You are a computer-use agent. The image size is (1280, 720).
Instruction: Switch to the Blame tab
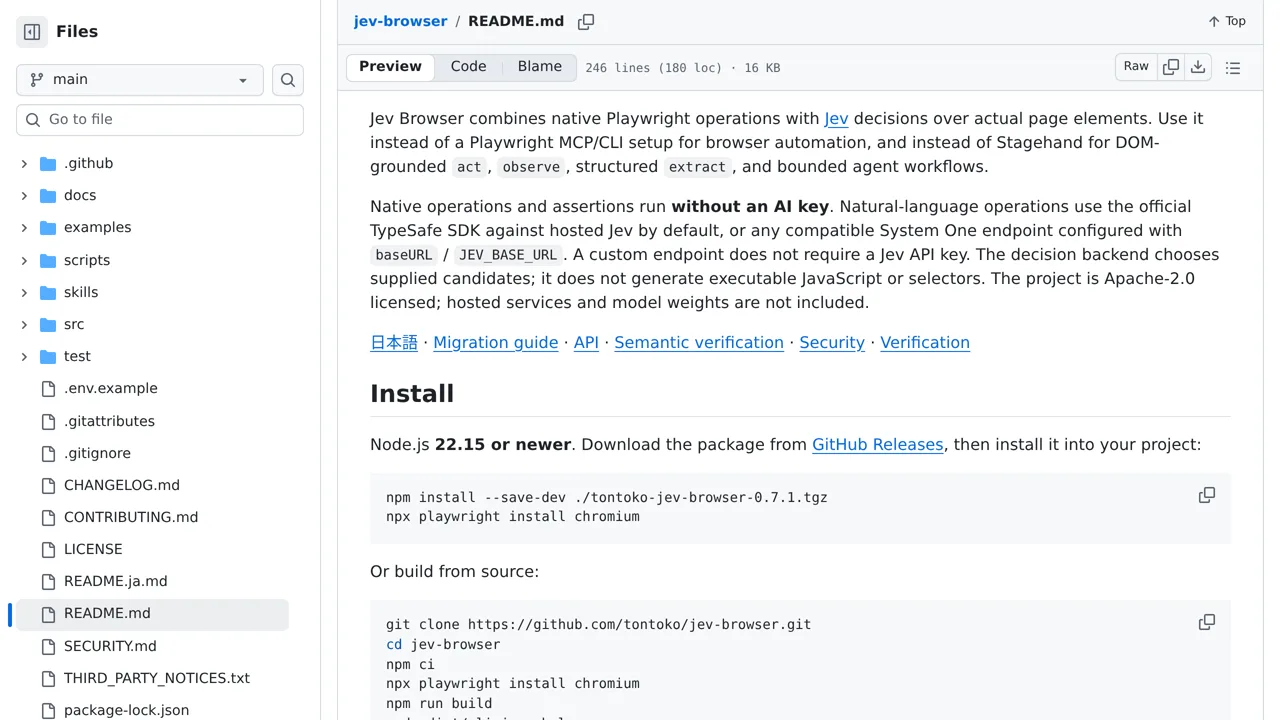tap(539, 67)
